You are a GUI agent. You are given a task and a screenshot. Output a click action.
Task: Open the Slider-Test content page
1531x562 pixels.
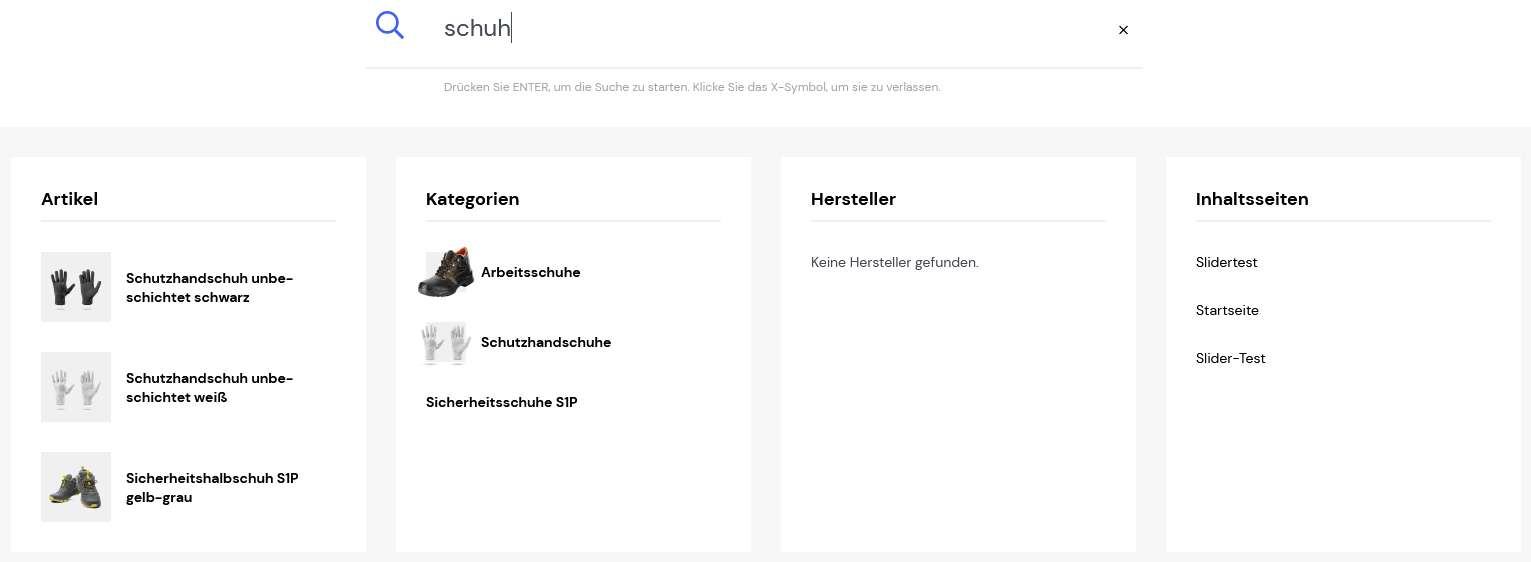point(1231,358)
